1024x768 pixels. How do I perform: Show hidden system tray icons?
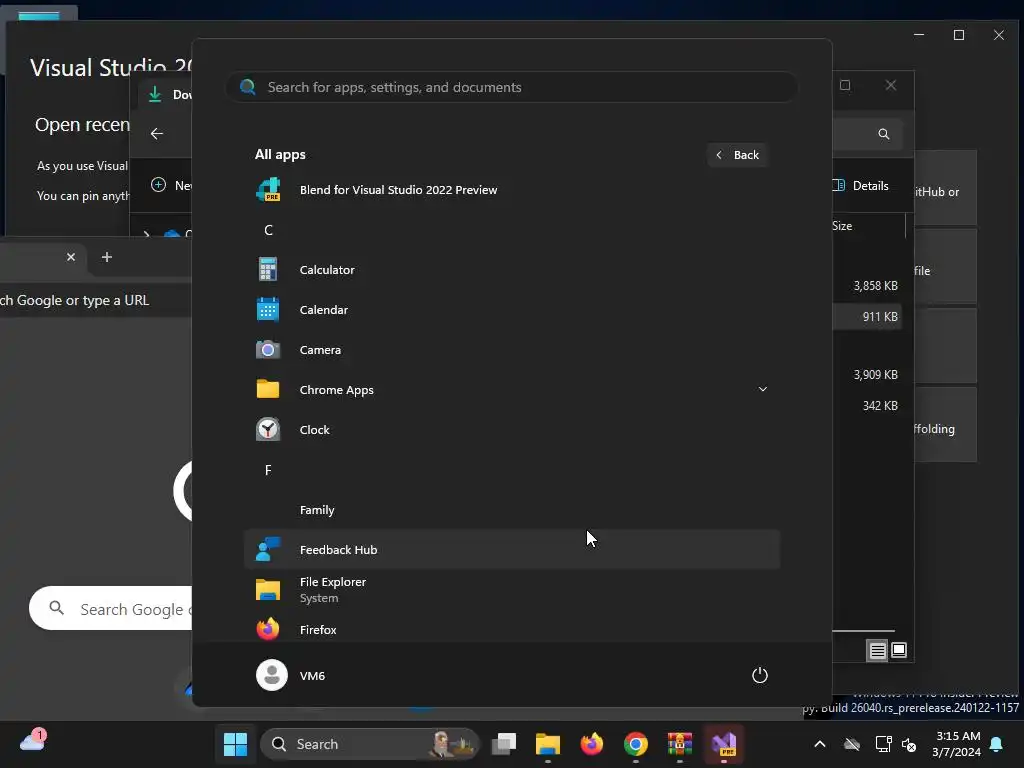[x=820, y=744]
